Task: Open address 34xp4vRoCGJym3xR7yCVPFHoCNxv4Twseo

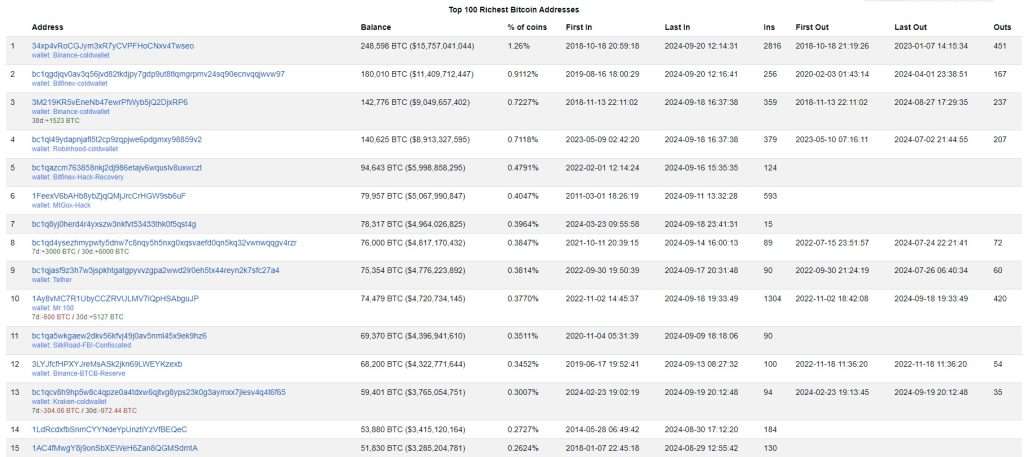Action: click(113, 46)
